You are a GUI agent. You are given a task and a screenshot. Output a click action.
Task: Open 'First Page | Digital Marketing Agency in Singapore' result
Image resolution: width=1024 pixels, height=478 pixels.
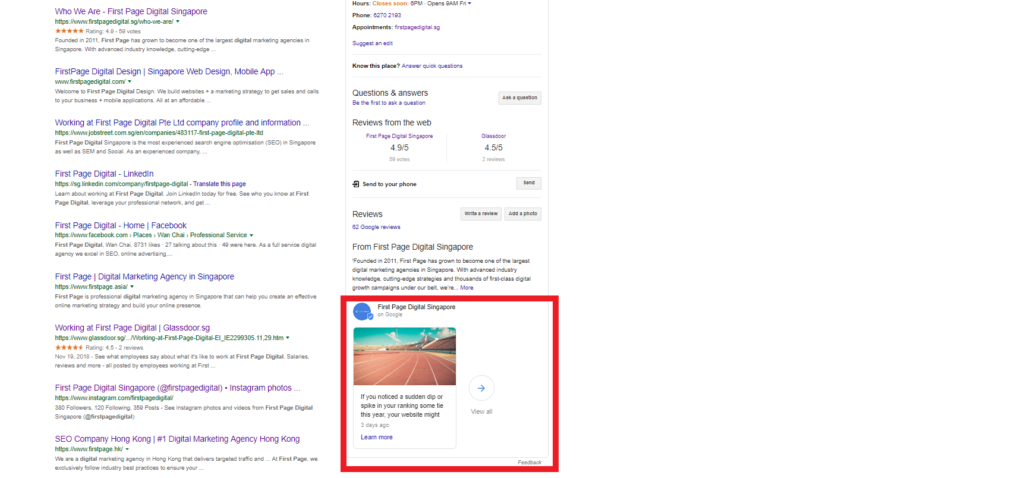point(144,277)
